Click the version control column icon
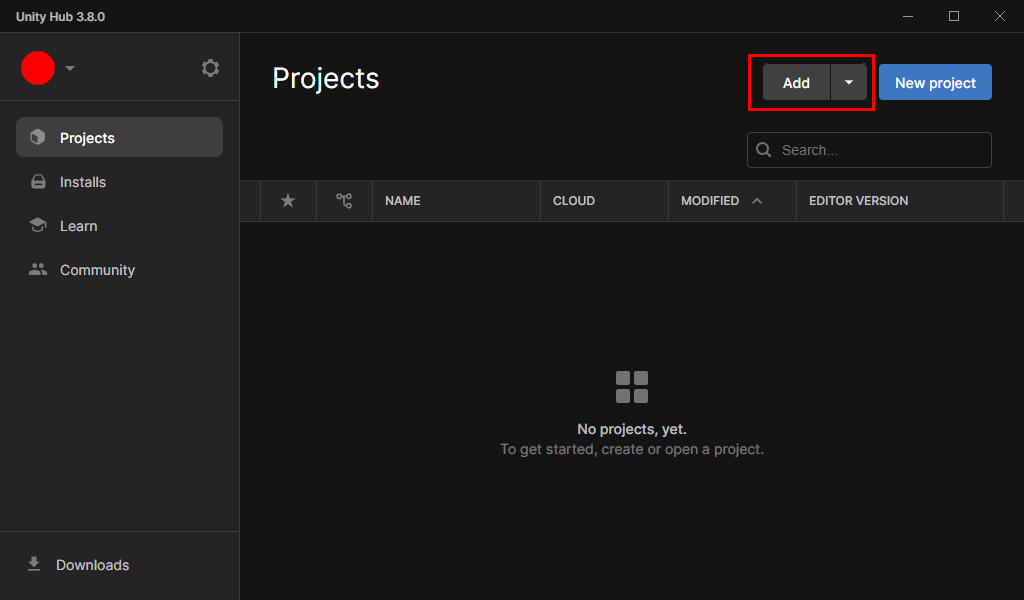Viewport: 1024px width, 600px height. click(344, 200)
